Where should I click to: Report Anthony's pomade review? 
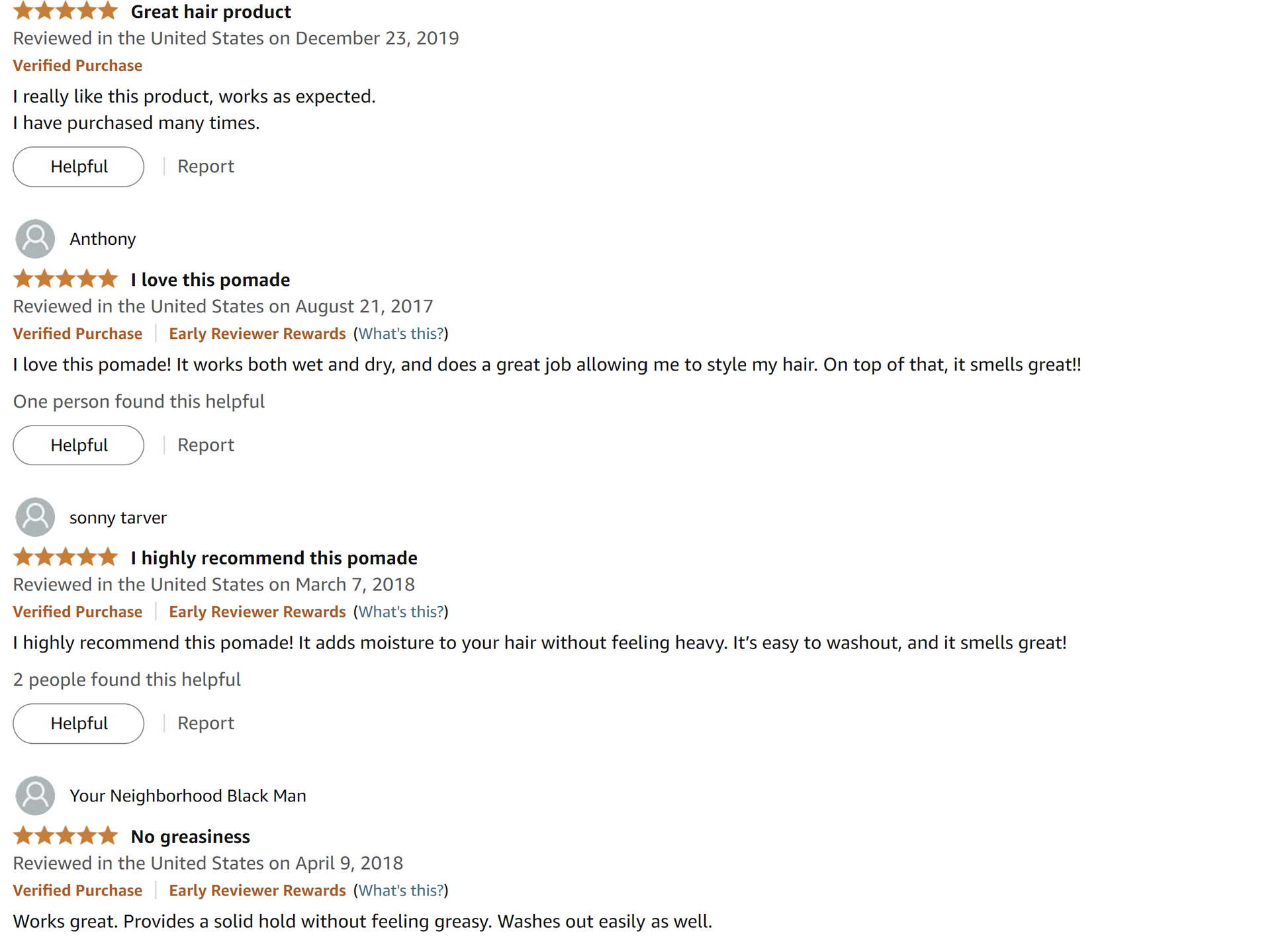point(205,445)
